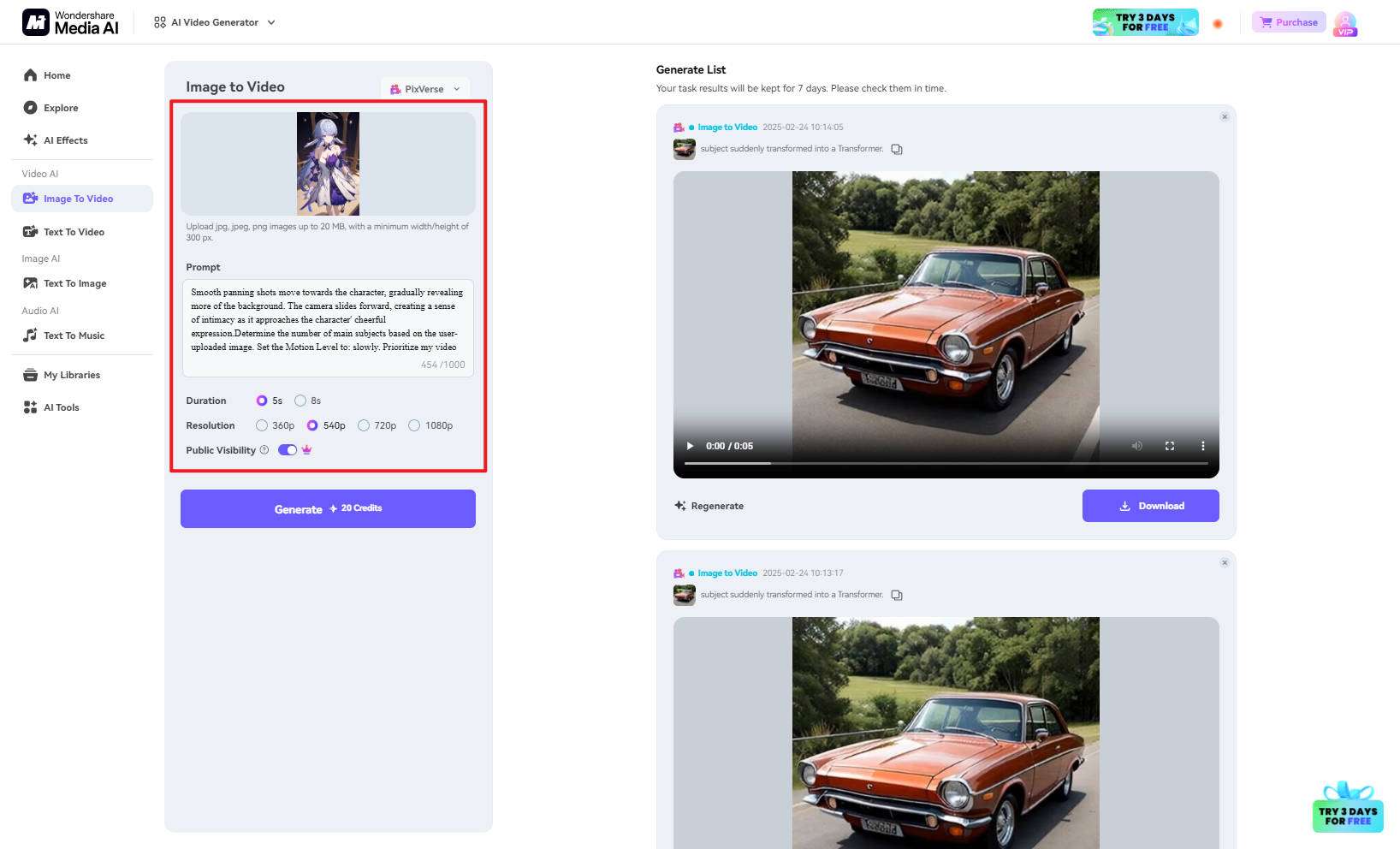
Task: Open the VIP user avatar
Action: pyautogui.click(x=1345, y=23)
